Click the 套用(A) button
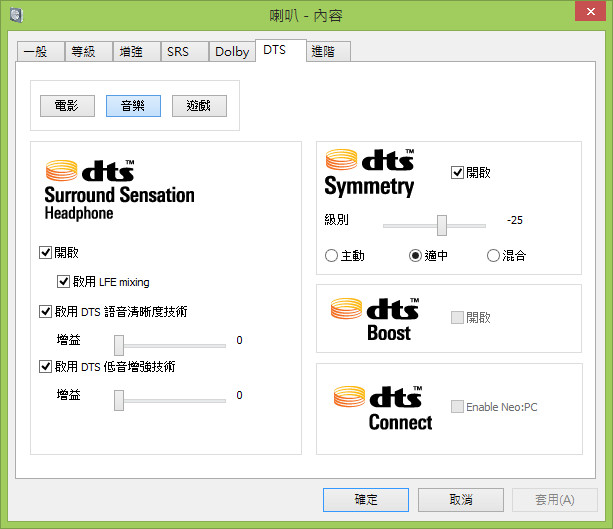The height and width of the screenshot is (529, 613). (555, 500)
